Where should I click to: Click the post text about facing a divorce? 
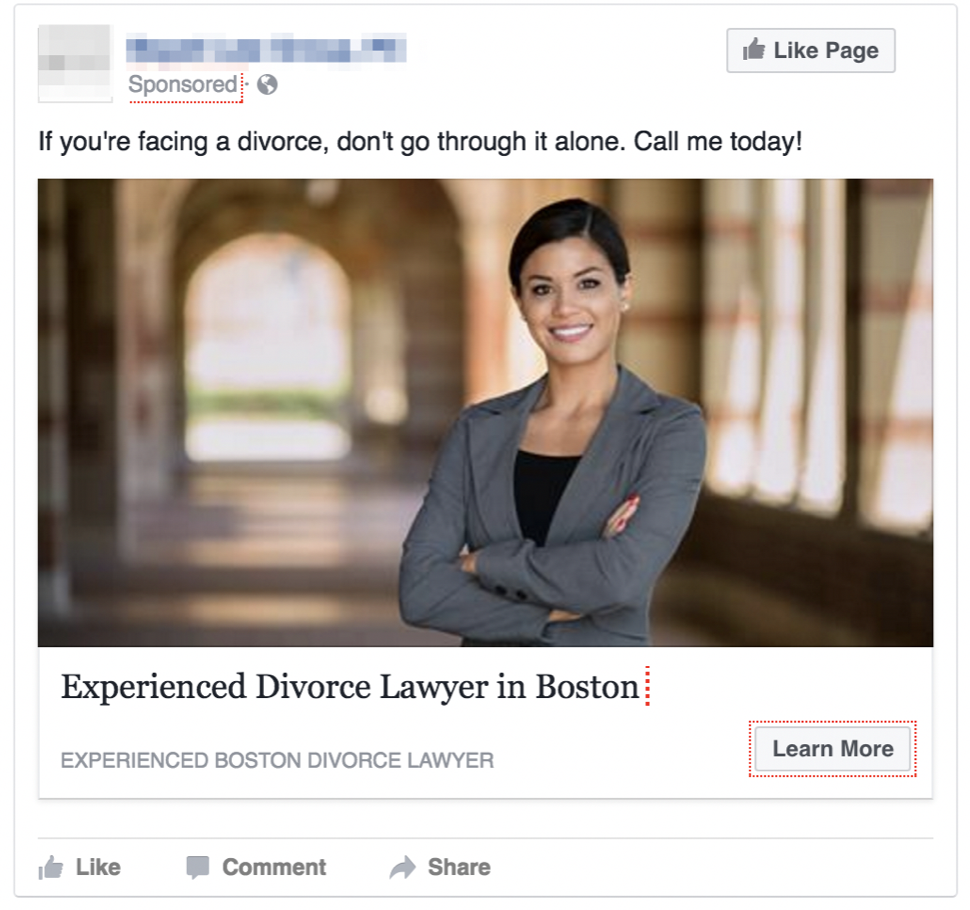click(421, 142)
